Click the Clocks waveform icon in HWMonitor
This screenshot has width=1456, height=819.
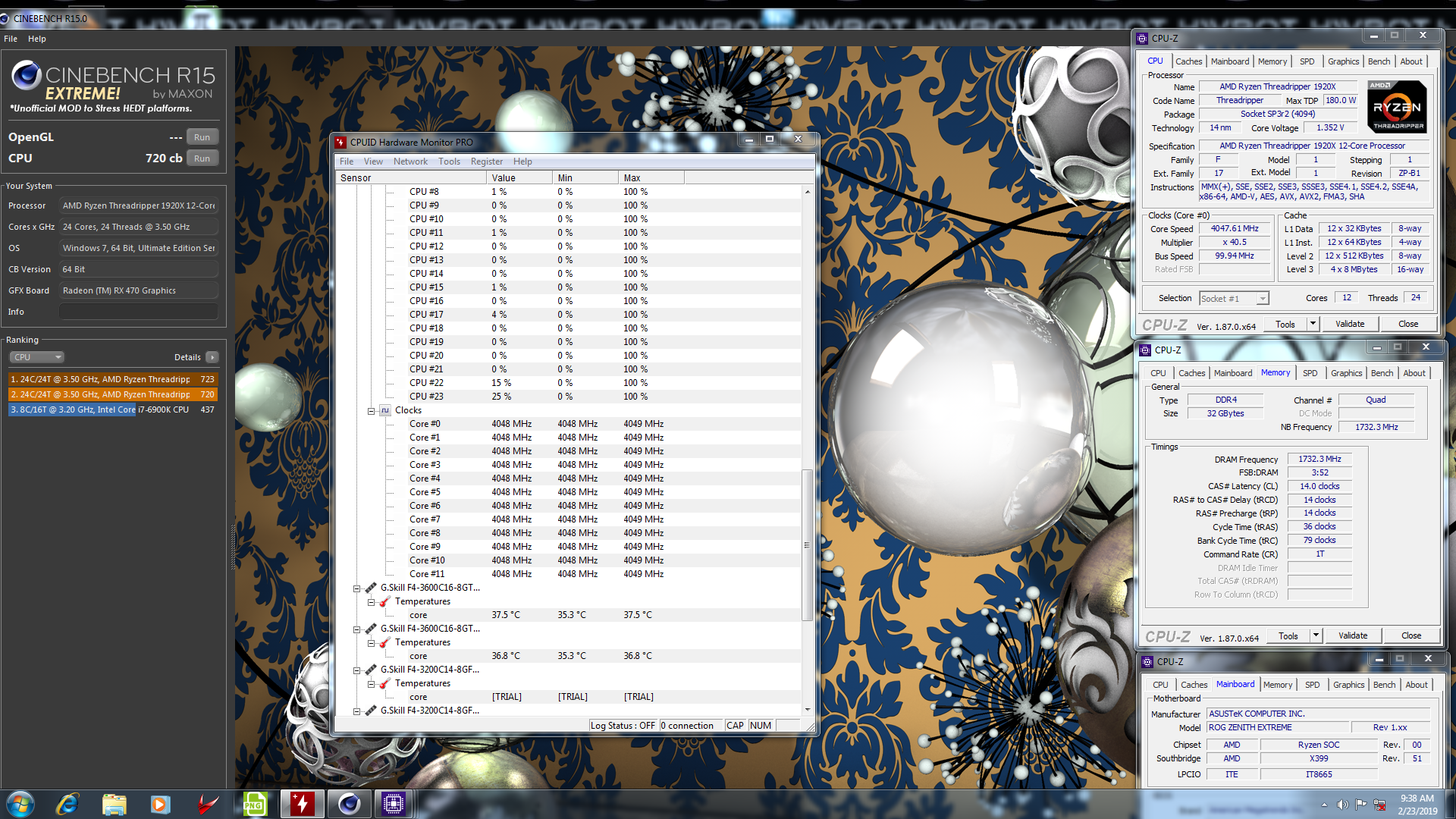(x=385, y=410)
